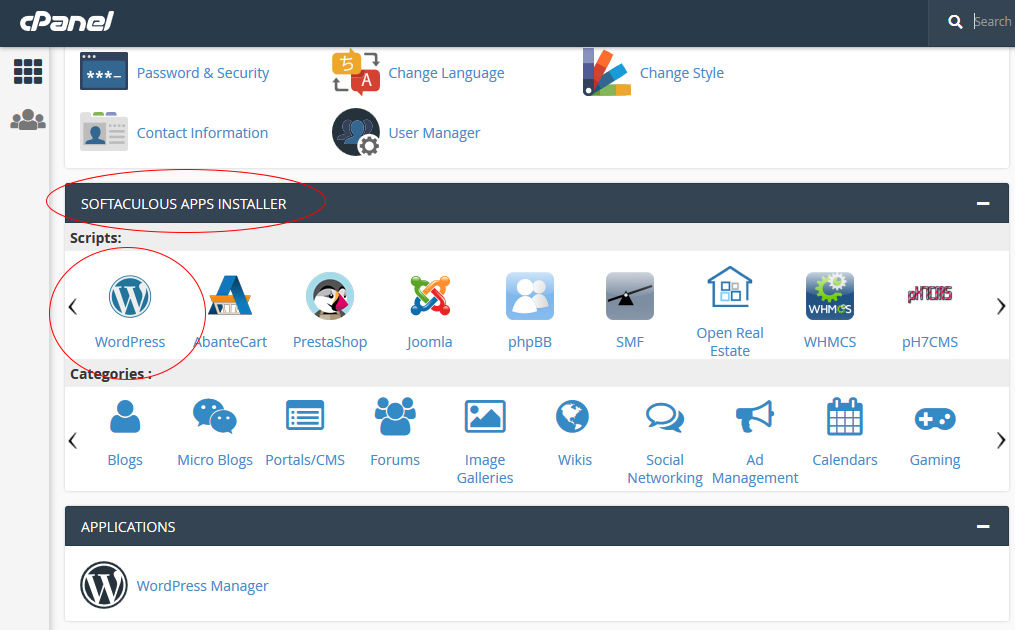
Task: Open the Calendars category icon
Action: click(845, 416)
